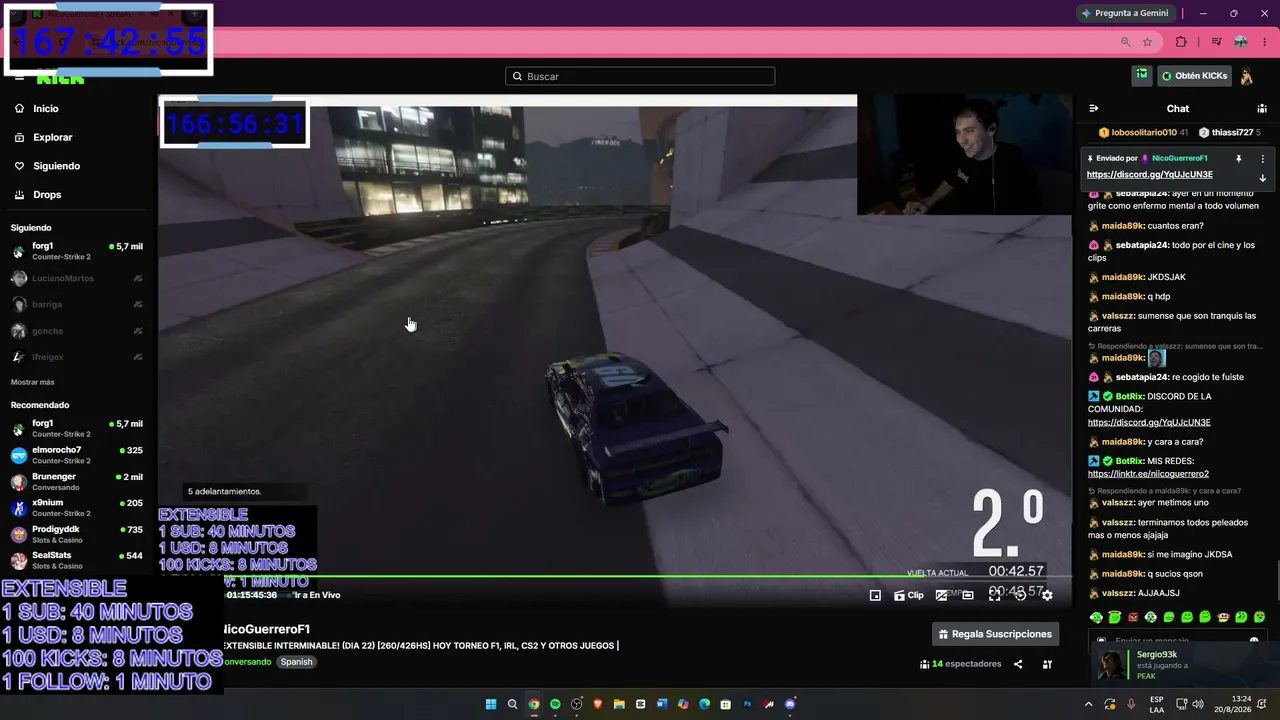The height and width of the screenshot is (720, 1280).
Task: Show hidden system tray icons
Action: 1089,704
